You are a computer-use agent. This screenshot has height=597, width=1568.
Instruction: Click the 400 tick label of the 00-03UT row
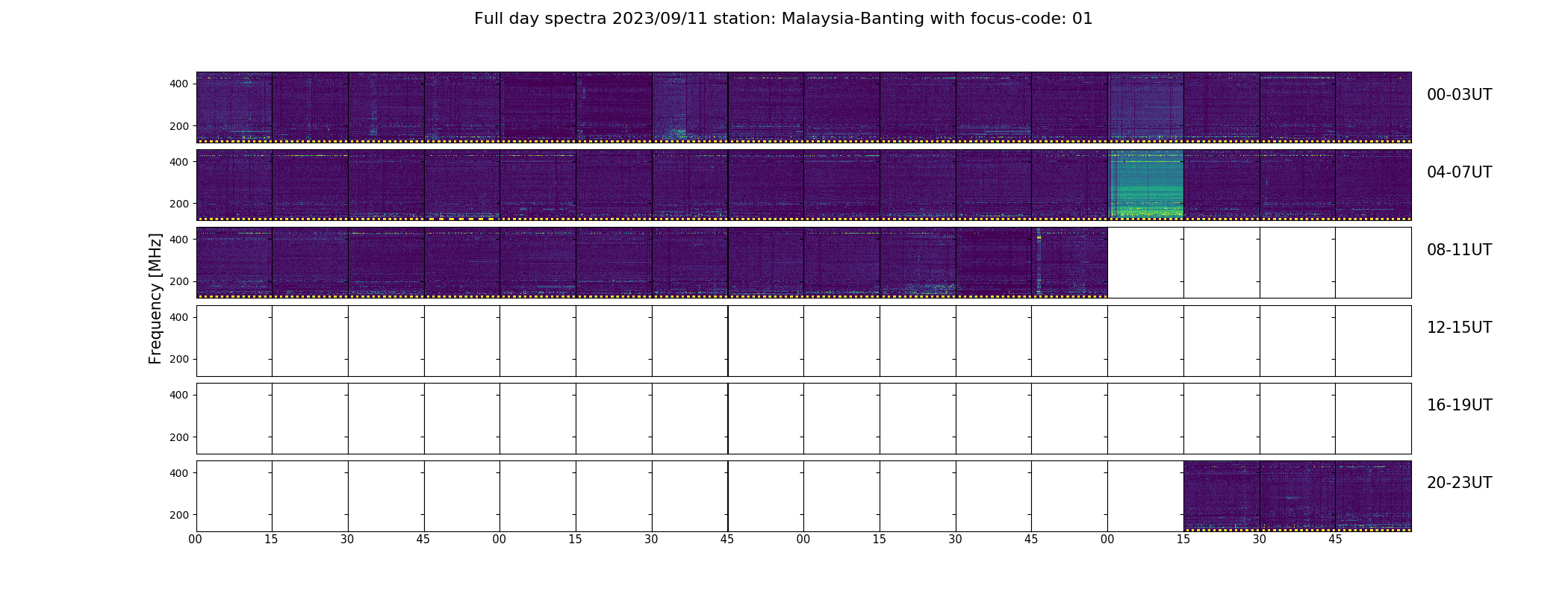pyautogui.click(x=179, y=84)
